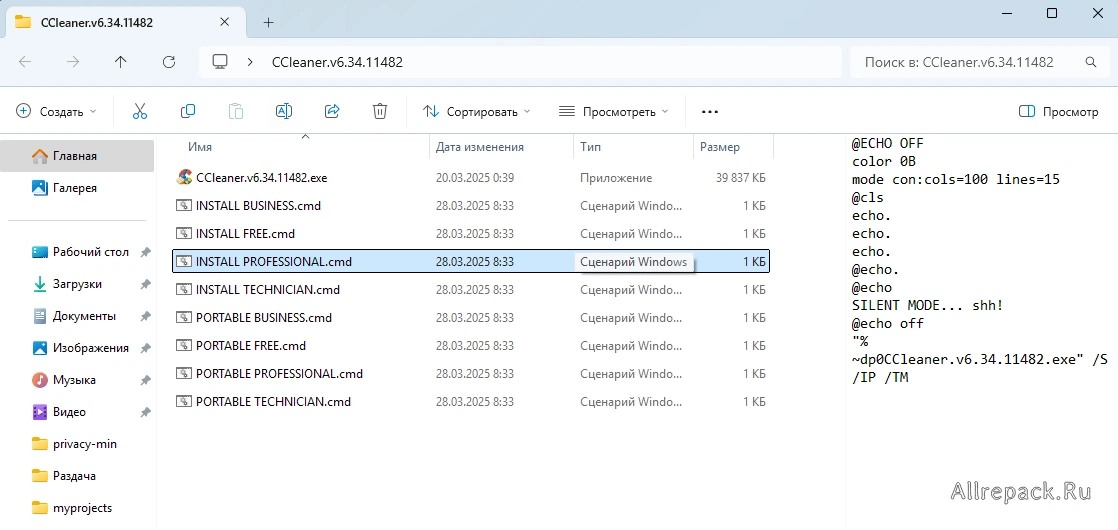The width and height of the screenshot is (1118, 530).
Task: Open Рабочий стол in sidebar
Action: 91,252
